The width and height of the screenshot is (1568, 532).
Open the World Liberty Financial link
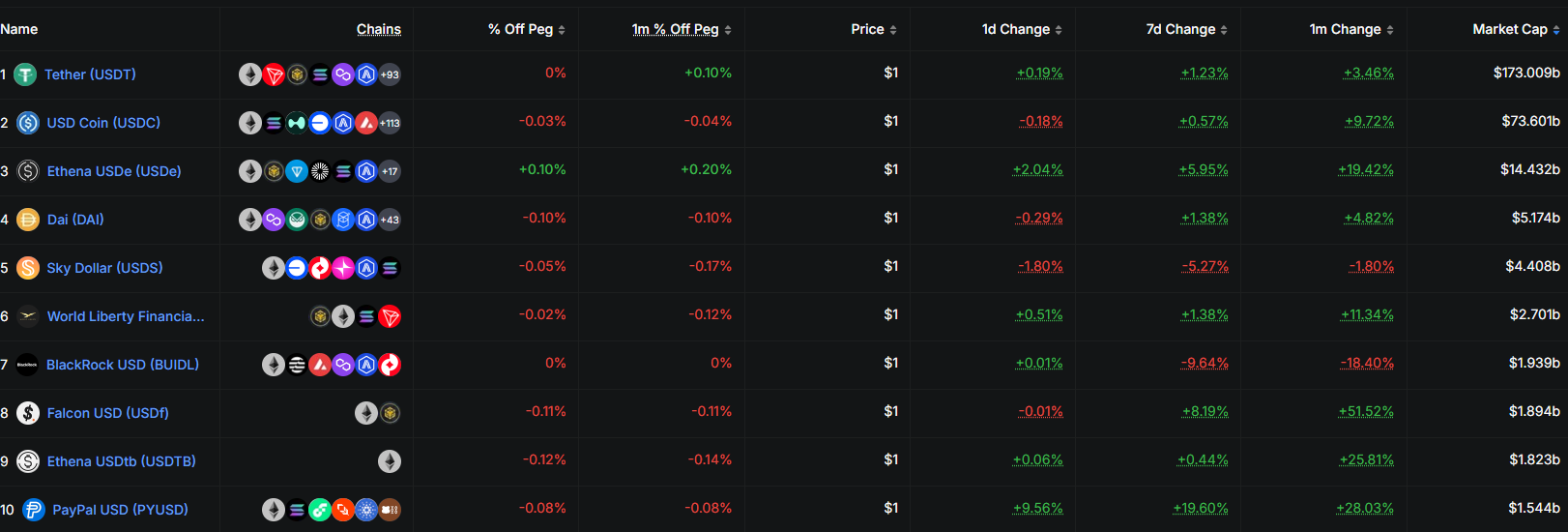[126, 316]
